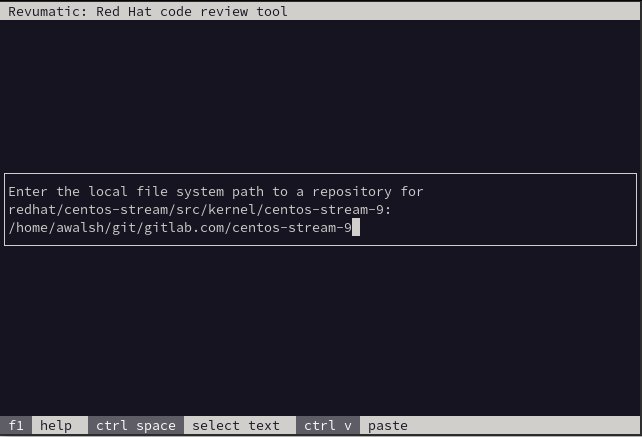This screenshot has height=437, width=642.
Task: Click the 'Enter the local file system path' prompt
Action: tap(128, 191)
